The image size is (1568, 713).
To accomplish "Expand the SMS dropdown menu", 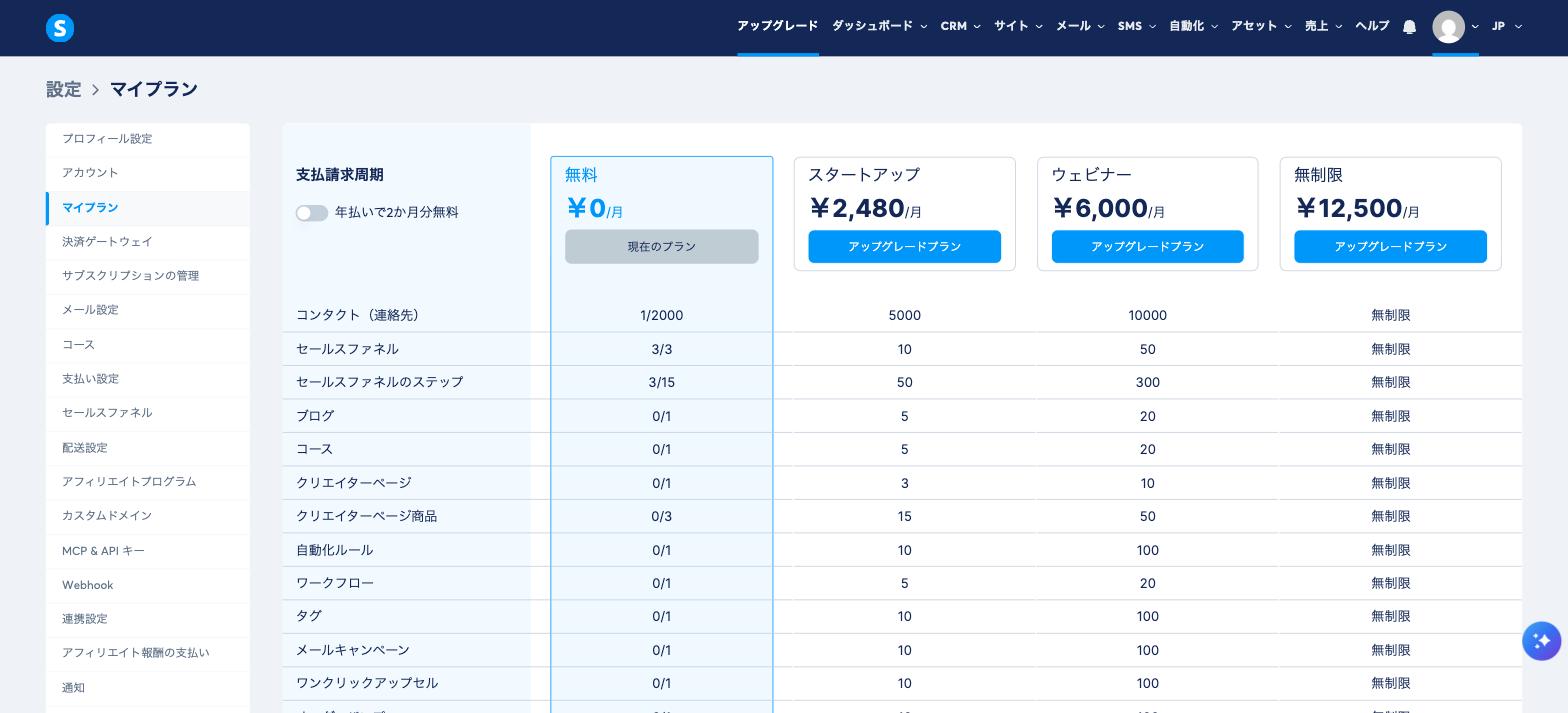I will coord(1137,26).
